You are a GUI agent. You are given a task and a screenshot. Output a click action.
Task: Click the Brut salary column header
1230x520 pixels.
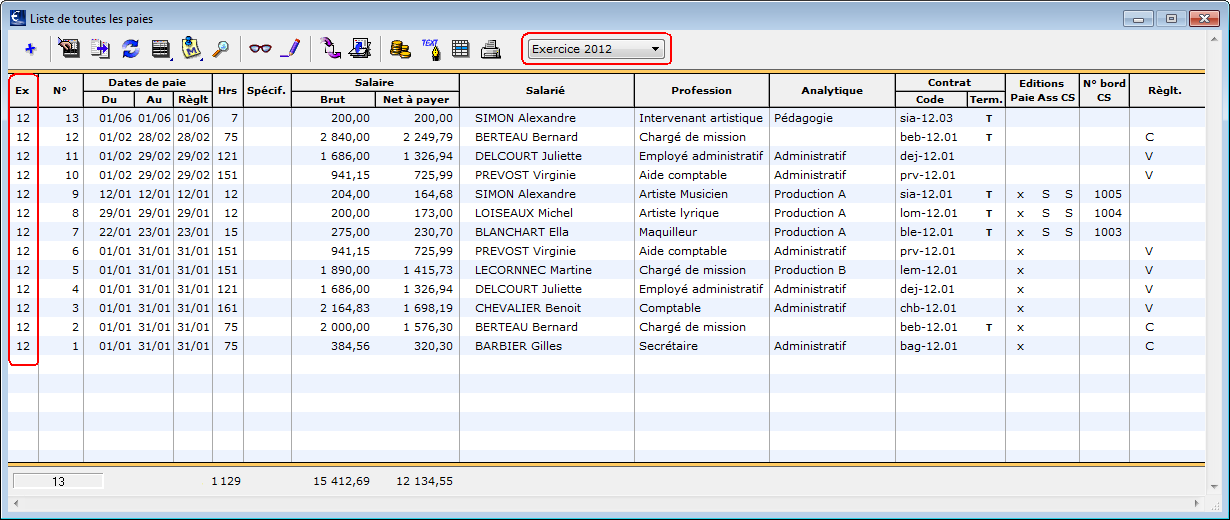(333, 100)
